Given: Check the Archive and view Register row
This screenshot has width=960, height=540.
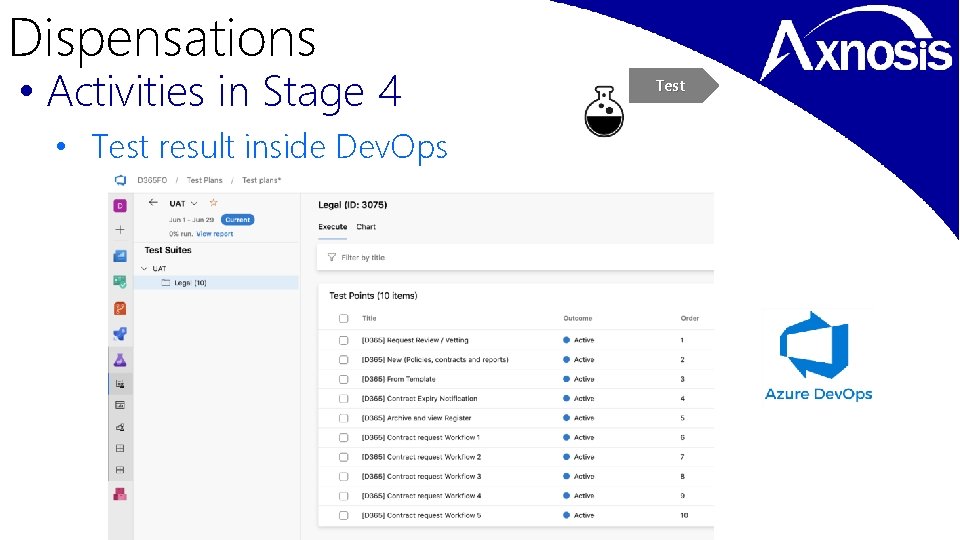Looking at the screenshot, I should 343,418.
